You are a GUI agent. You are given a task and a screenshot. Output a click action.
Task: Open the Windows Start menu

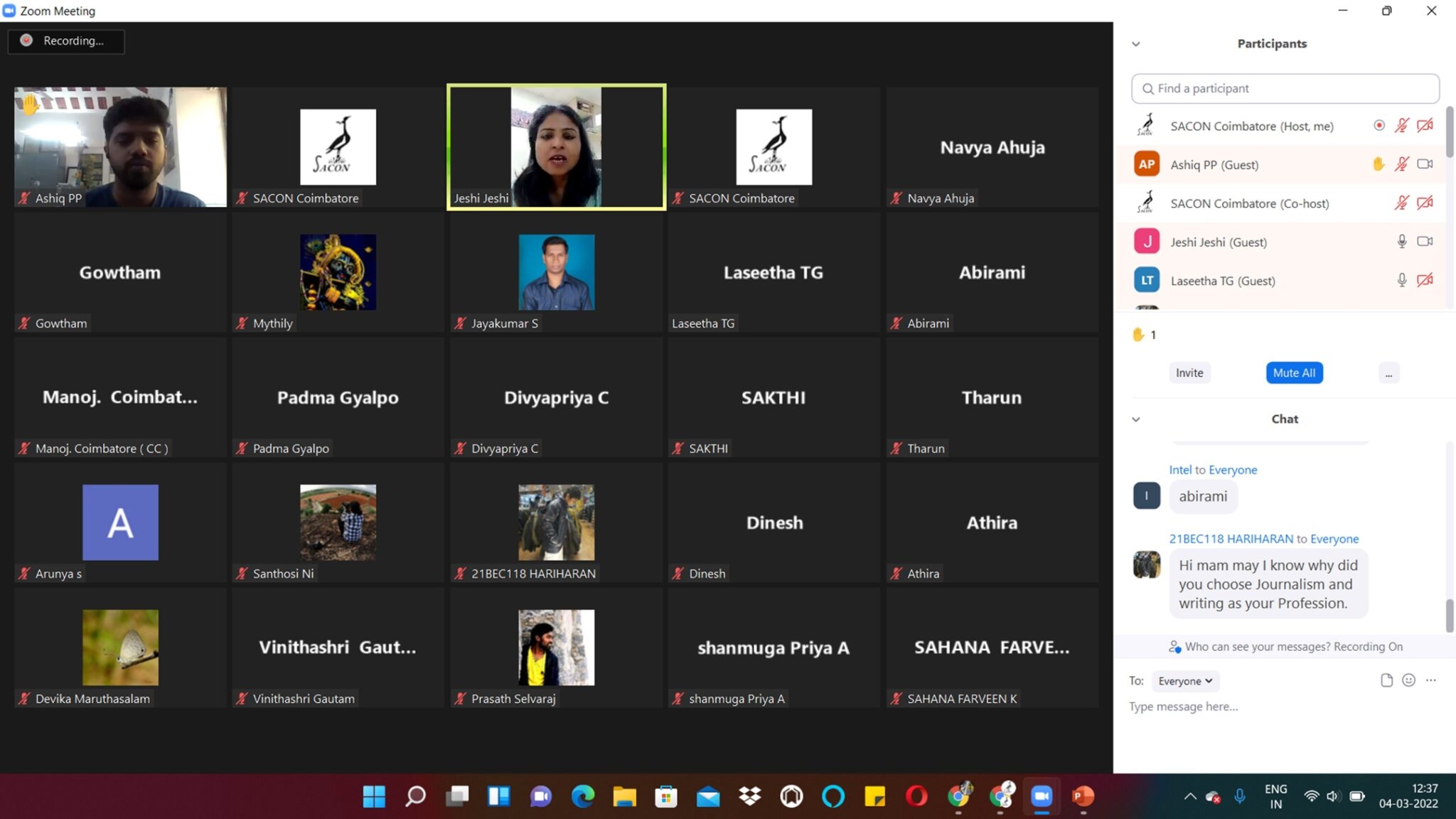[x=374, y=796]
